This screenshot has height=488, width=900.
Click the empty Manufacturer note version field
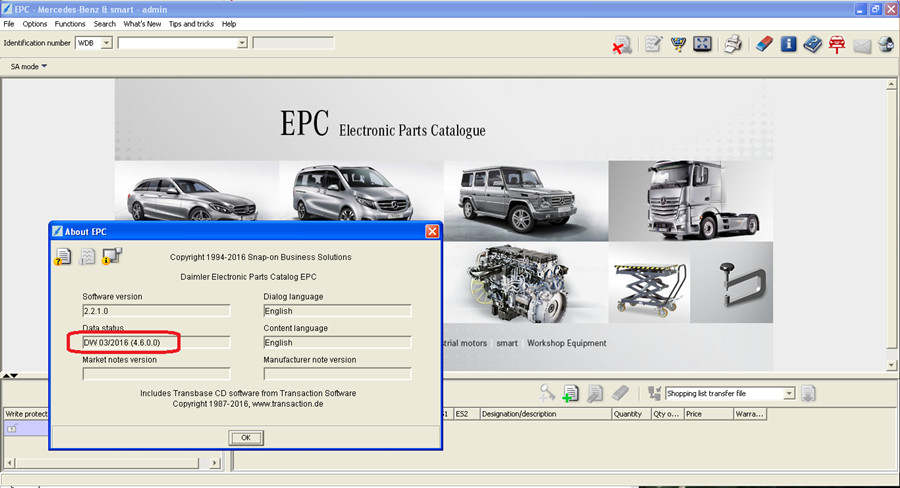(x=338, y=374)
